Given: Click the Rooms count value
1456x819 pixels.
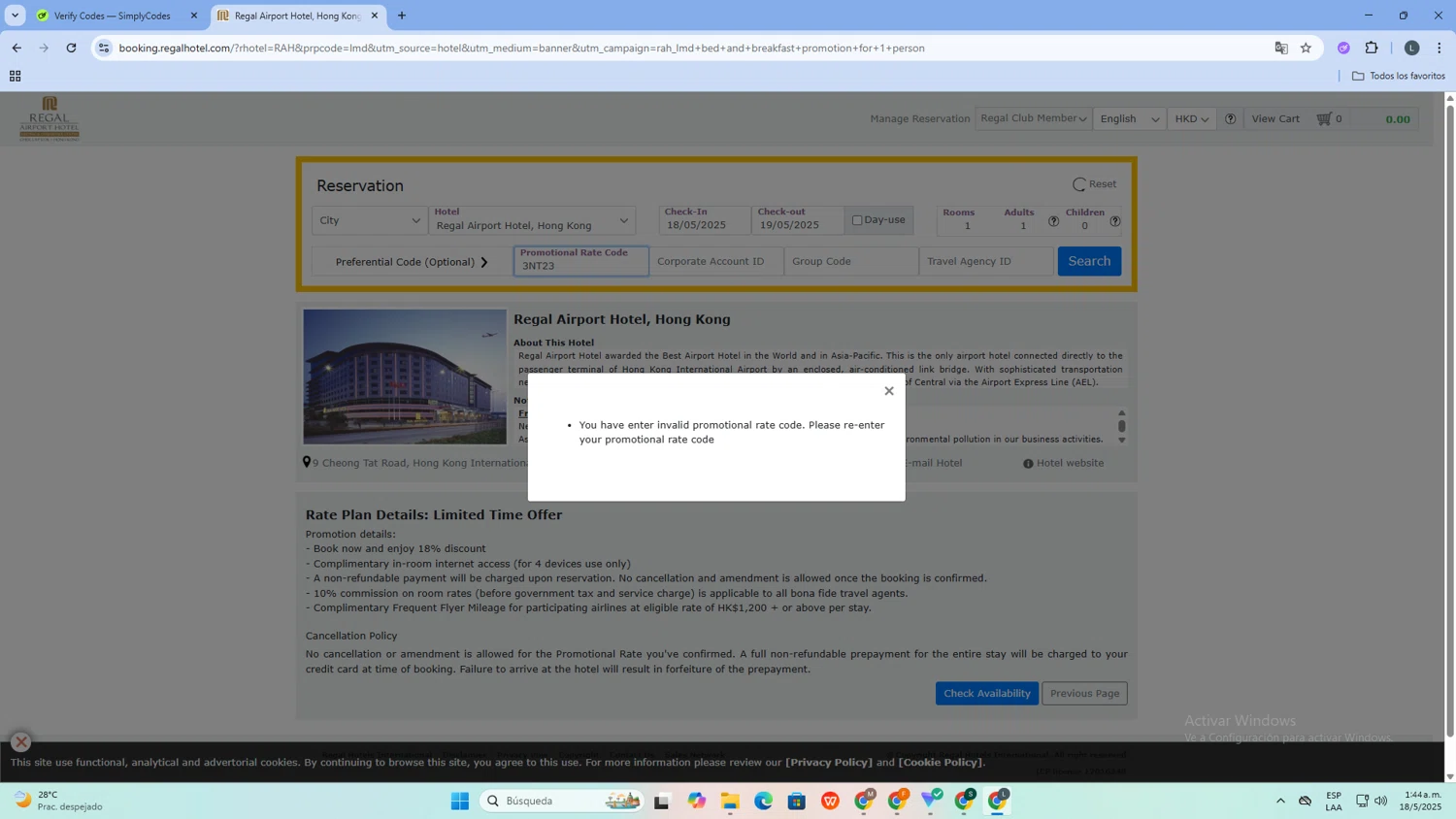Looking at the screenshot, I should click(967, 226).
